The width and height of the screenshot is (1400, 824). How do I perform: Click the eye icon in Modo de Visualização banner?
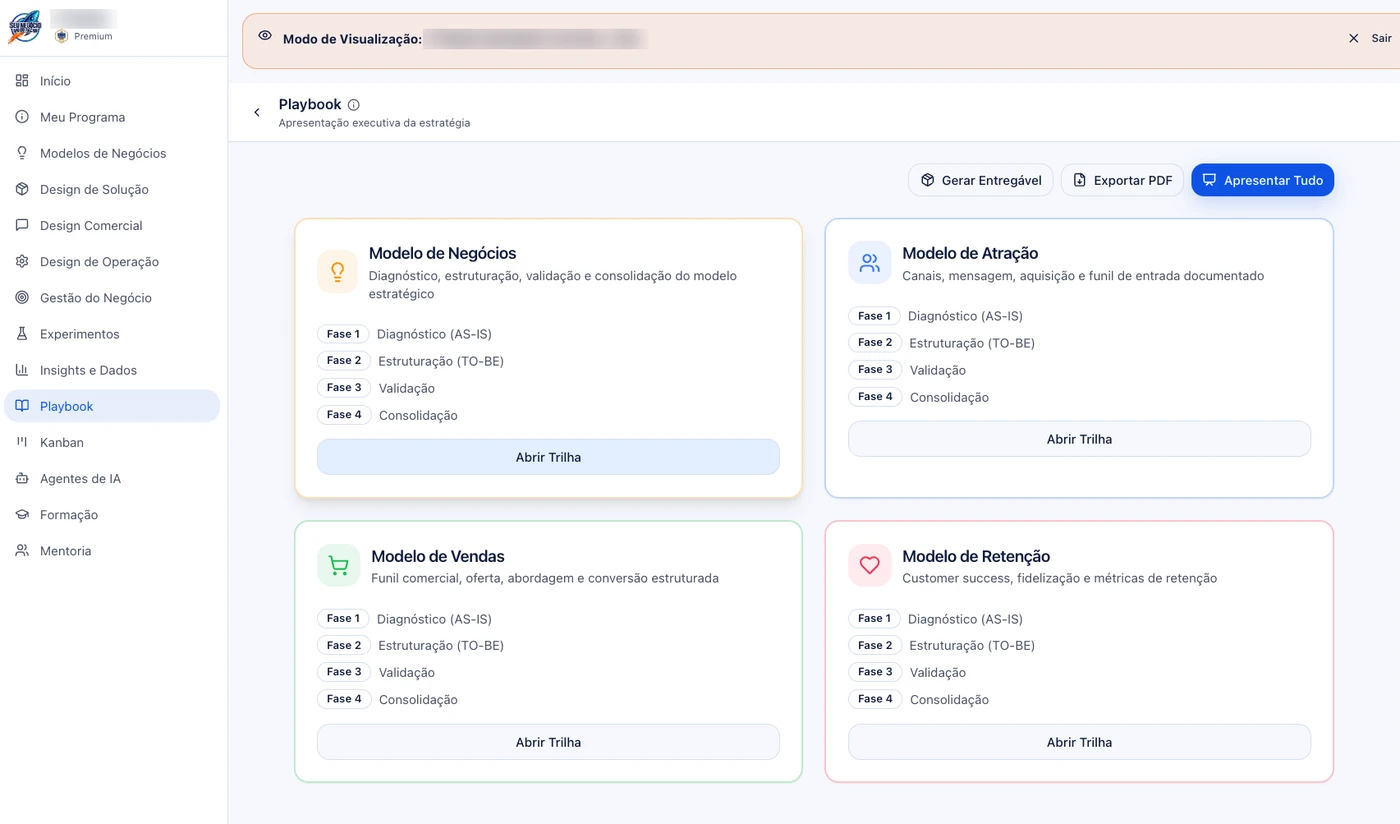point(265,35)
